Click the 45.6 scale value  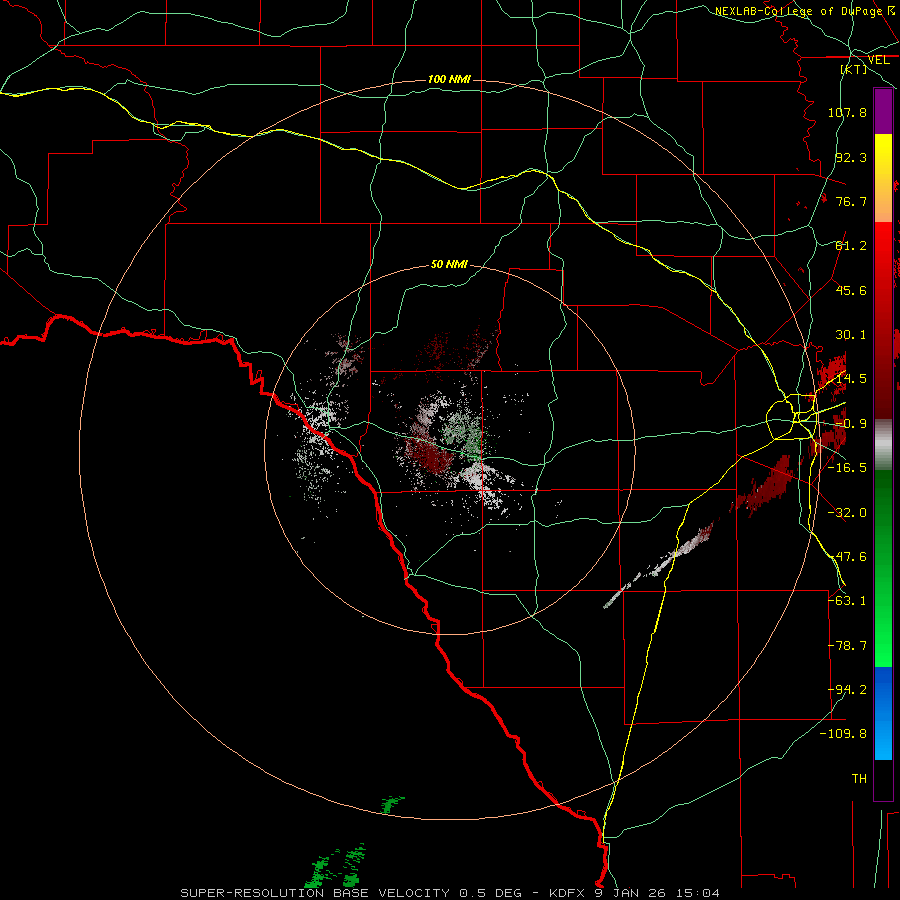coord(851,290)
